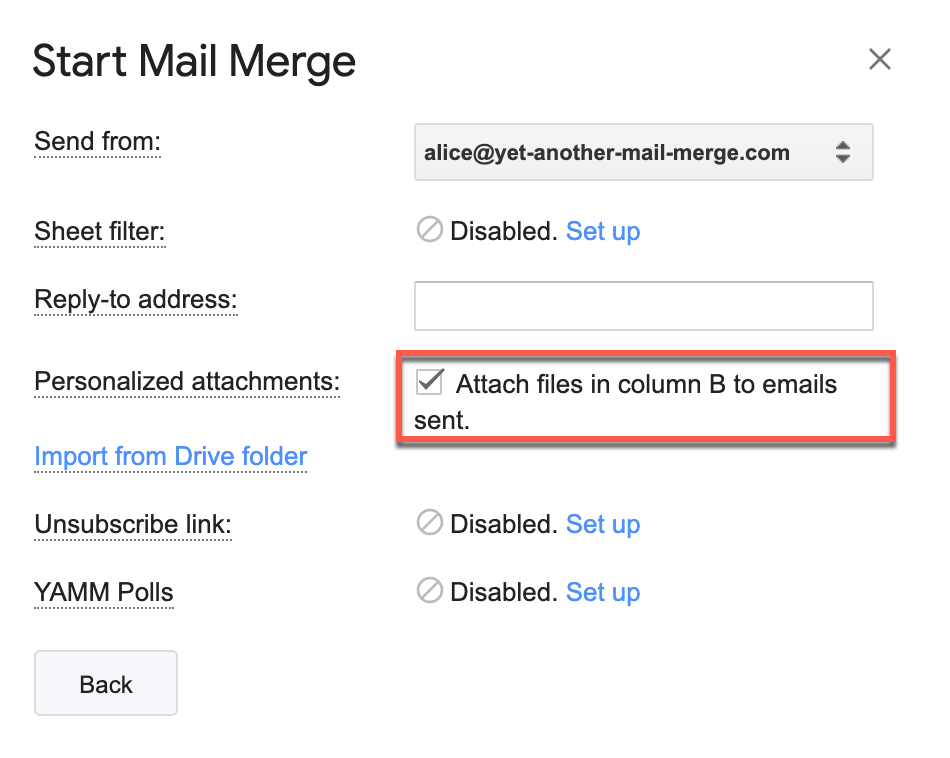This screenshot has width=950, height=758.
Task: Click the YAMM Polls label
Action: (104, 591)
